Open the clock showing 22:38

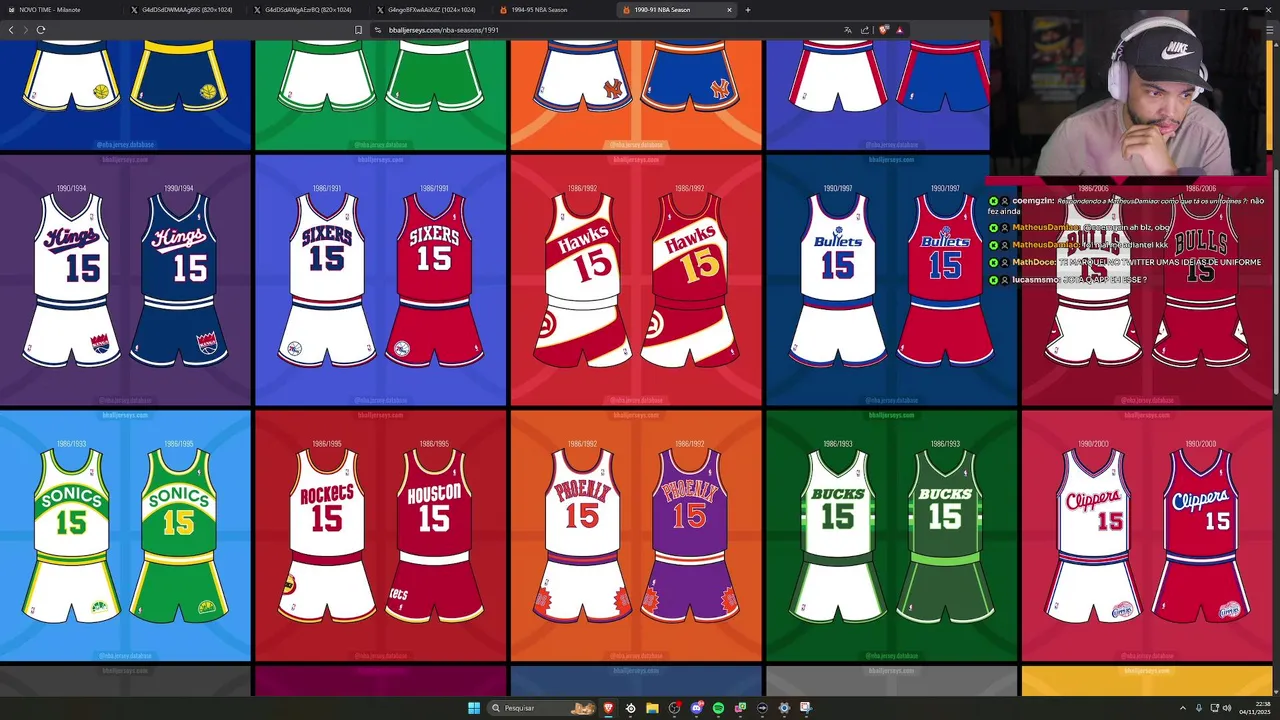click(1255, 708)
